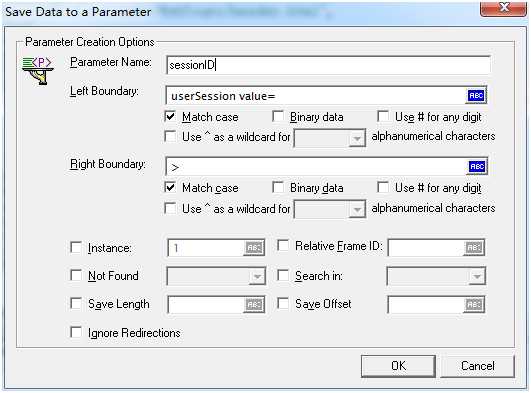
Task: Enable the Instance checkbox
Action: (76, 247)
